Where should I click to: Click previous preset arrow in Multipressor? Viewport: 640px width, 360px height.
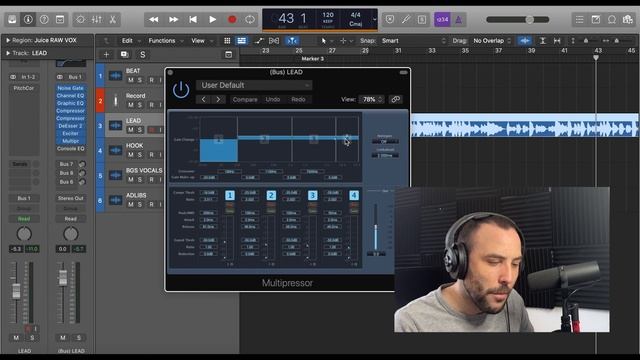203,99
